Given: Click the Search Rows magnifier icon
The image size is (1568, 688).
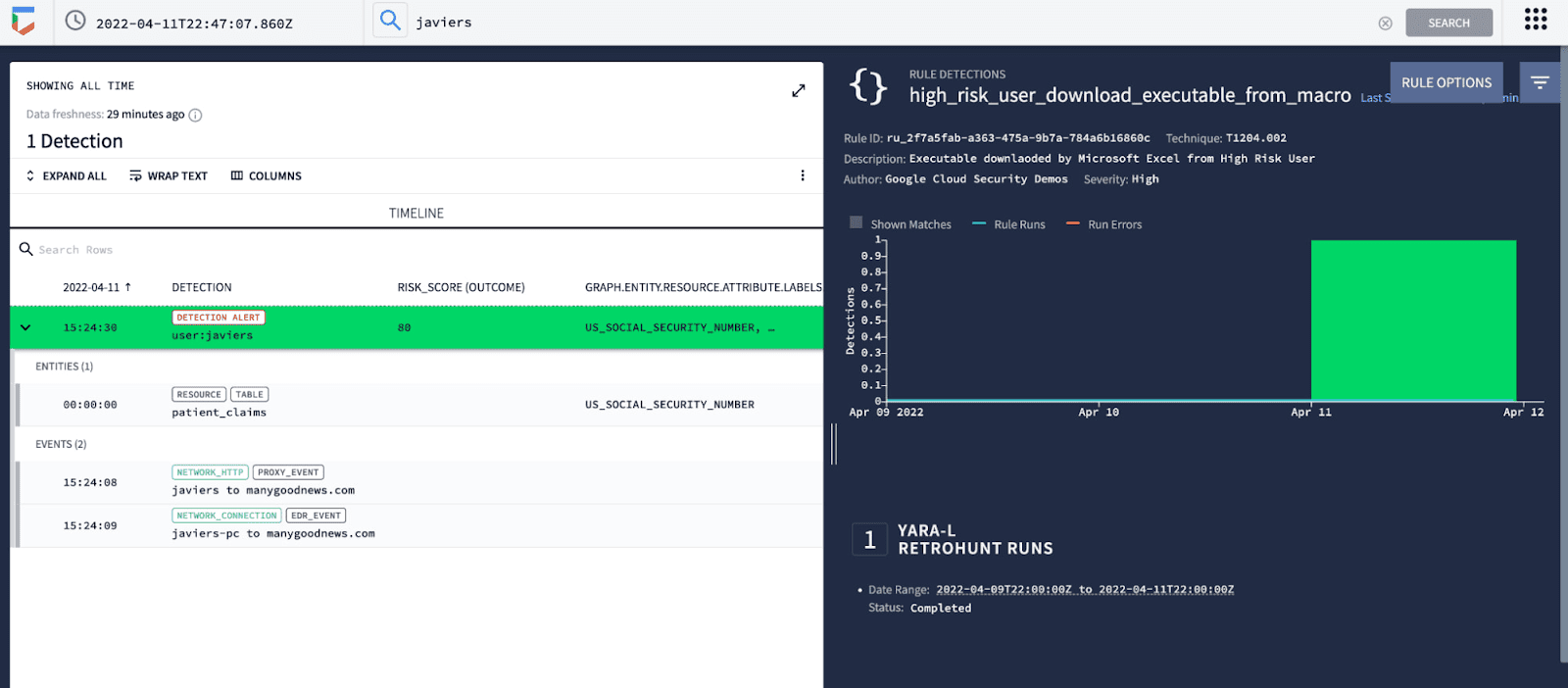Looking at the screenshot, I should coord(26,249).
